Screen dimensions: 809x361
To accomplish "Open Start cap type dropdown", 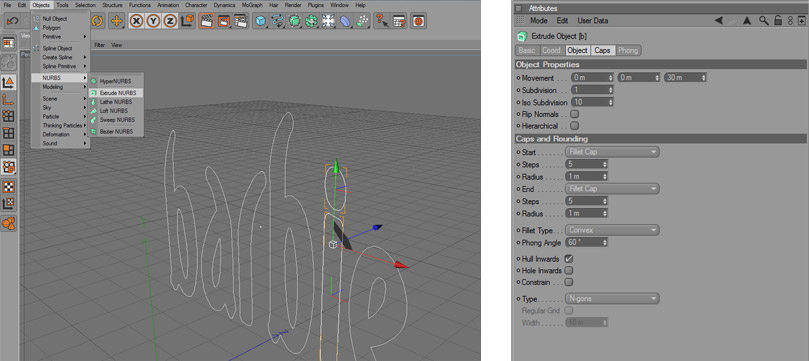I will 612,152.
